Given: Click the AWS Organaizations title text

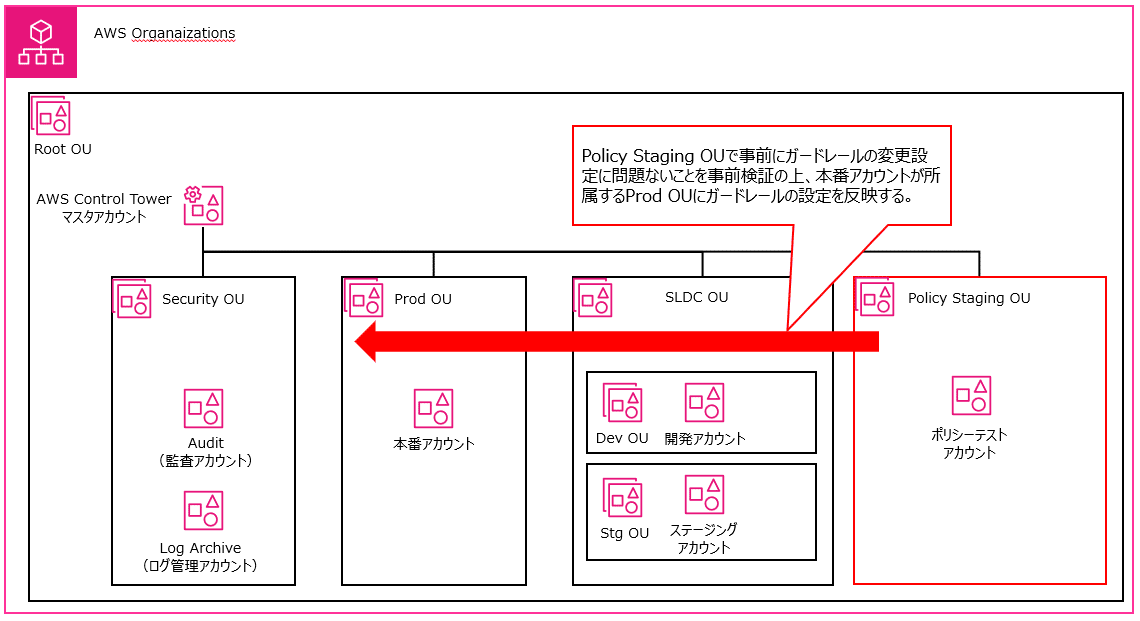Looking at the screenshot, I should [164, 33].
